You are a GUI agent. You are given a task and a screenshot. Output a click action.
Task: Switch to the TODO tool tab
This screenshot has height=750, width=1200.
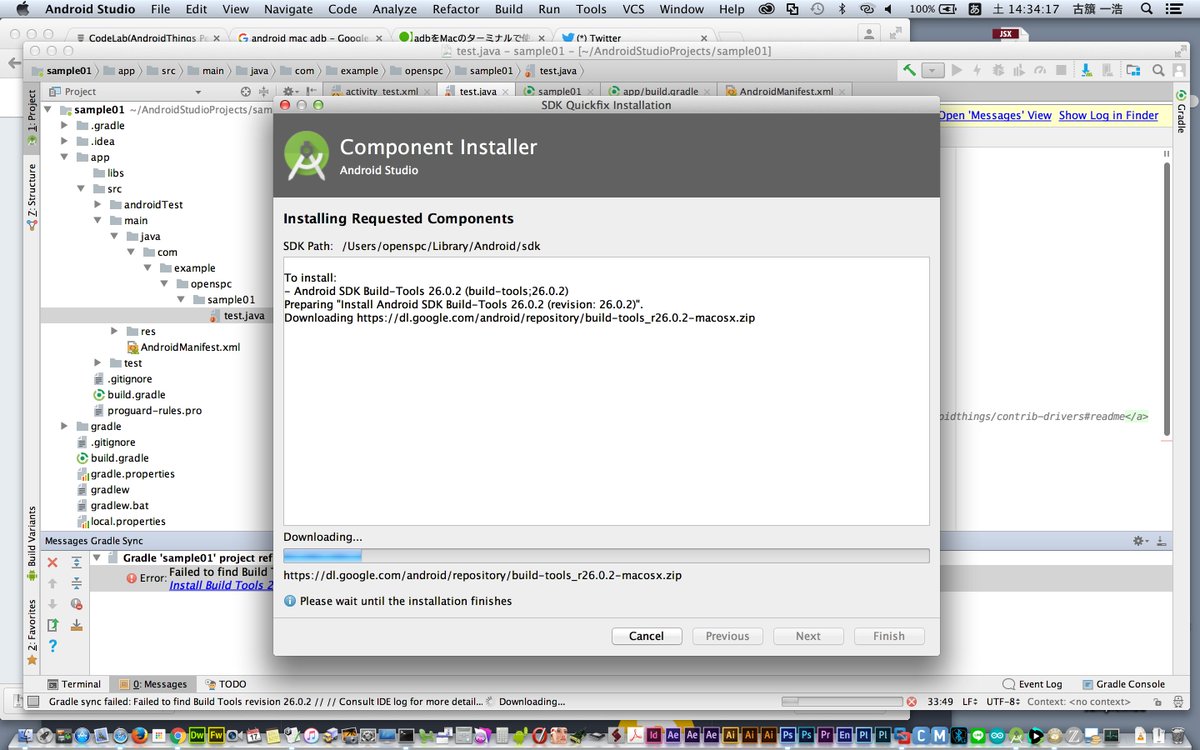(226, 684)
